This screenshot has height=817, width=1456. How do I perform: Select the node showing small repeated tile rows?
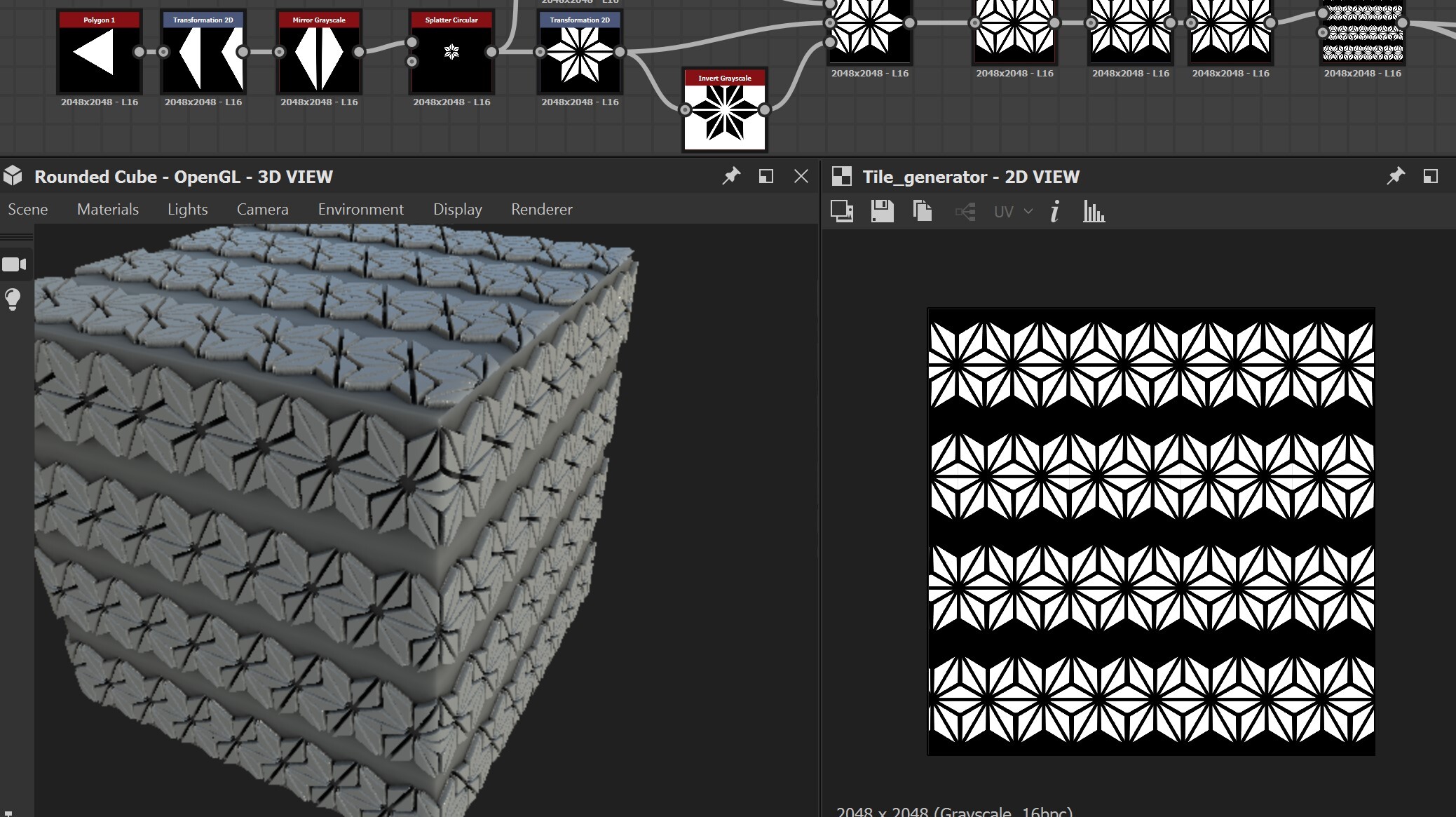point(1363,32)
